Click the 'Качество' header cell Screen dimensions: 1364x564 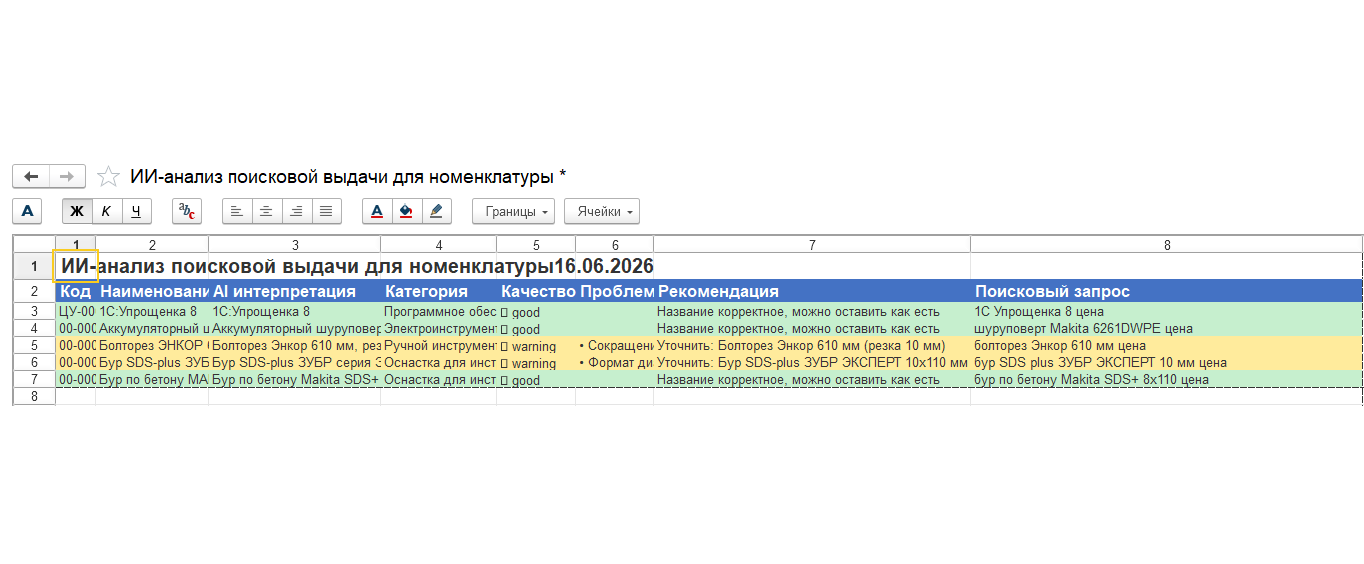click(536, 291)
